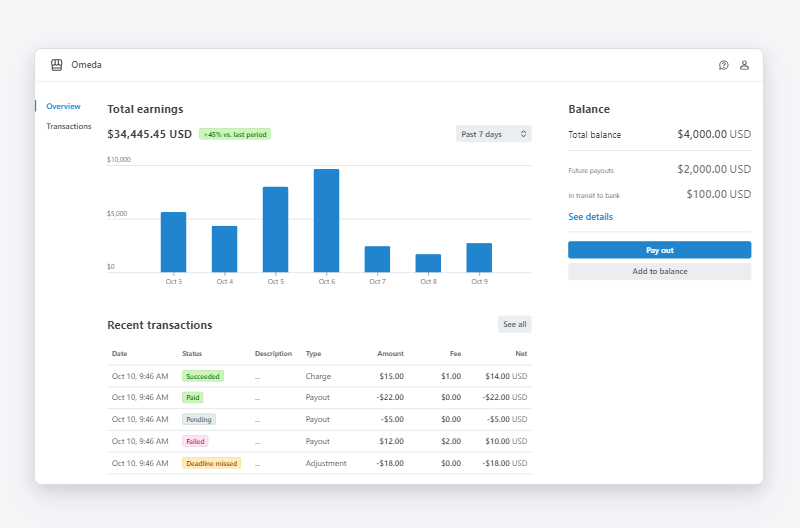Click the Deadline missed status badge
This screenshot has width=800, height=528.
click(211, 463)
